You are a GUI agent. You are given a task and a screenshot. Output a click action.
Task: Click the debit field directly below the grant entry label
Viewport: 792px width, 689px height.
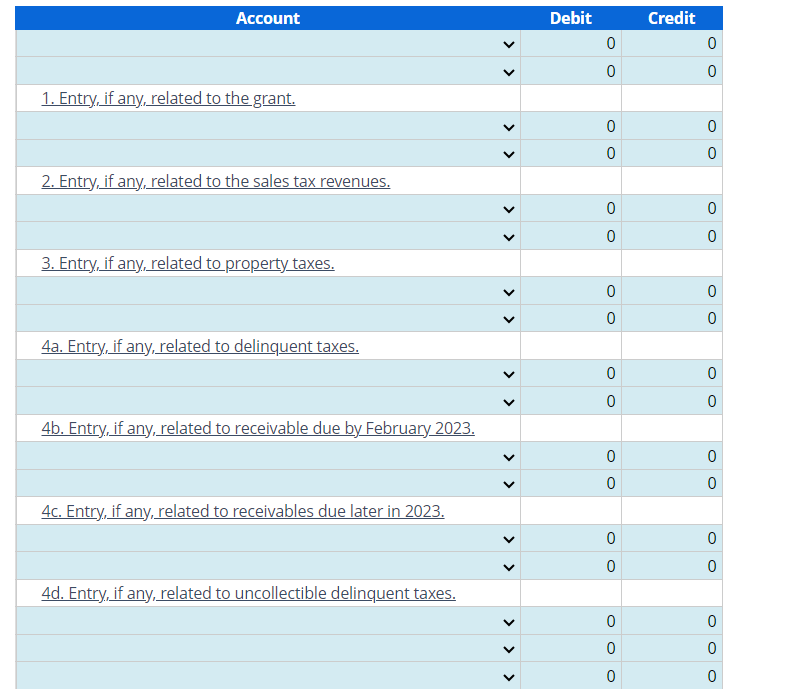571,126
